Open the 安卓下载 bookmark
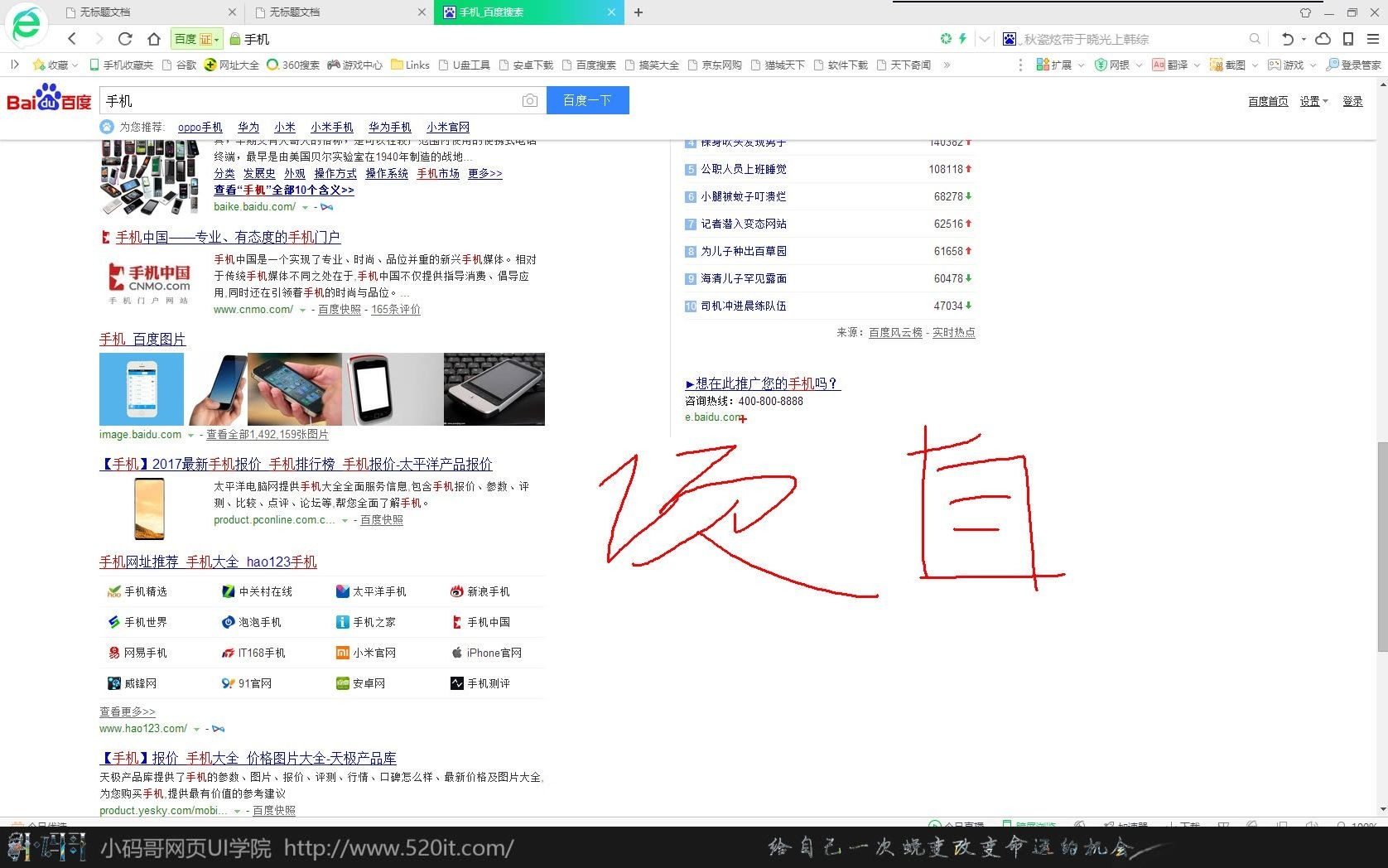Image resolution: width=1388 pixels, height=868 pixels. [526, 65]
